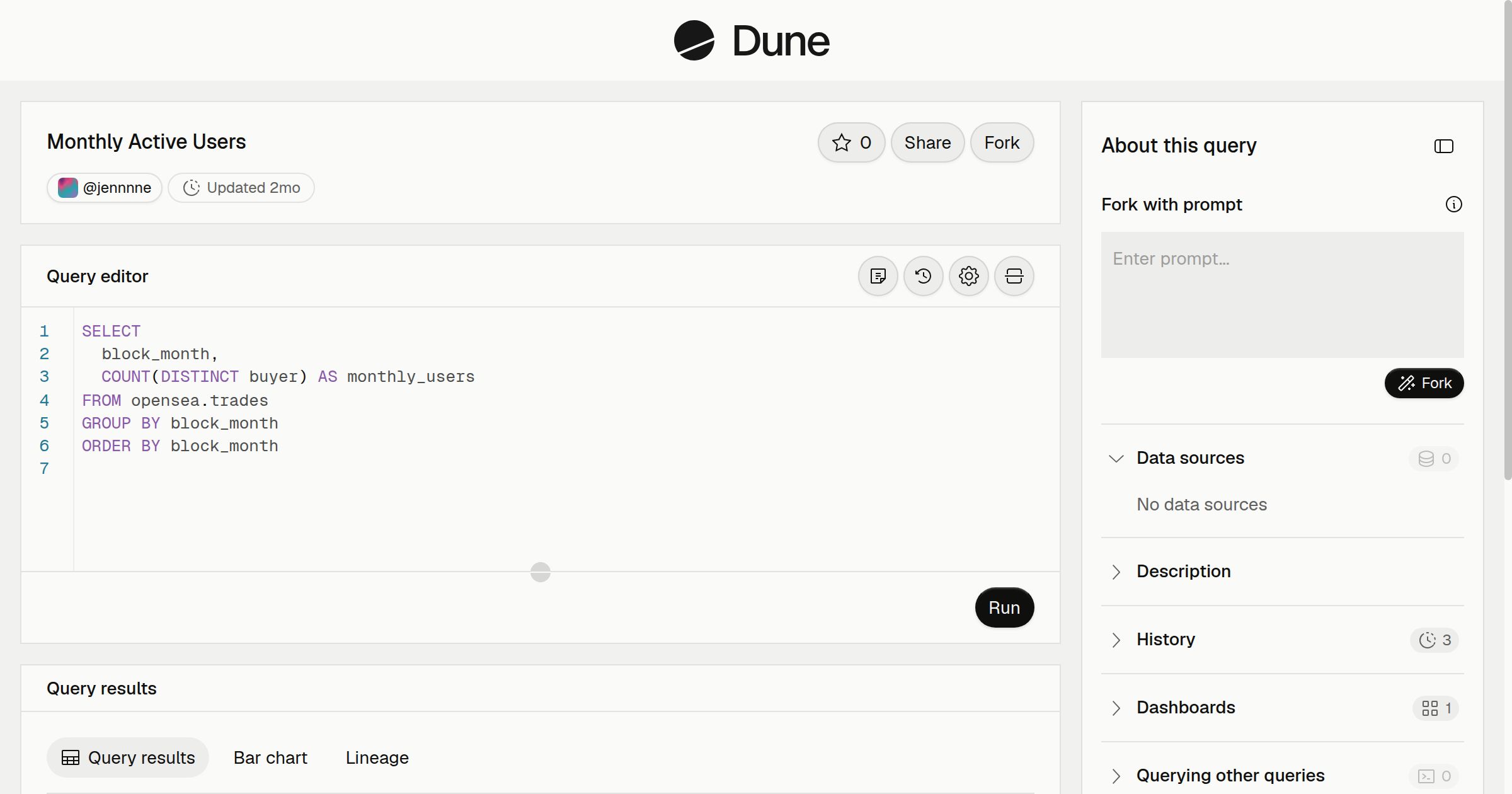Run the query with the Run button
Image resolution: width=1512 pixels, height=794 pixels.
(1004, 607)
